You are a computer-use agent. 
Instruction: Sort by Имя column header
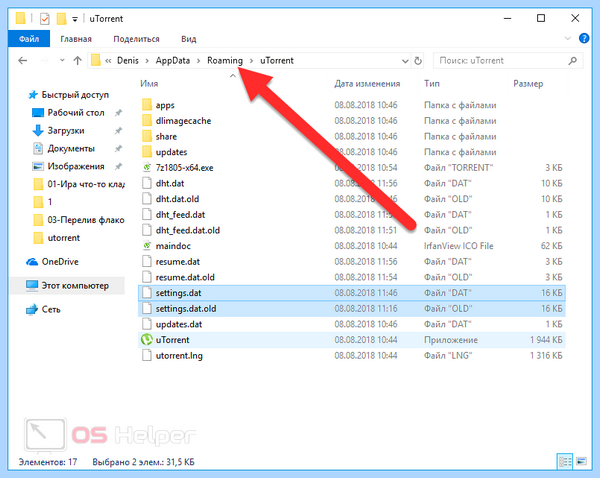149,83
